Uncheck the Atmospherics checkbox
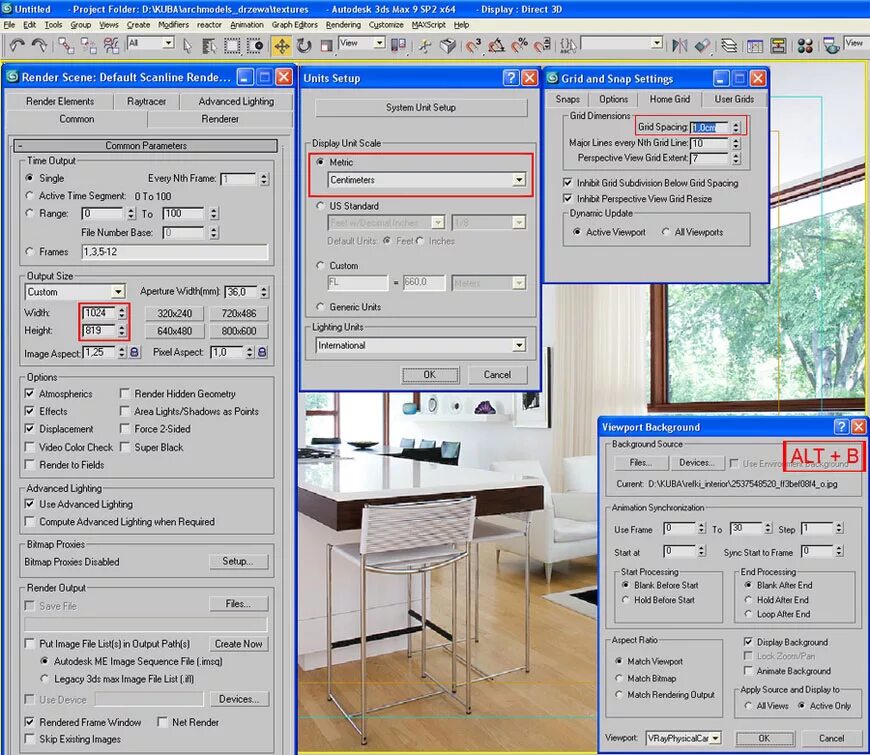The height and width of the screenshot is (755, 870). click(x=29, y=393)
